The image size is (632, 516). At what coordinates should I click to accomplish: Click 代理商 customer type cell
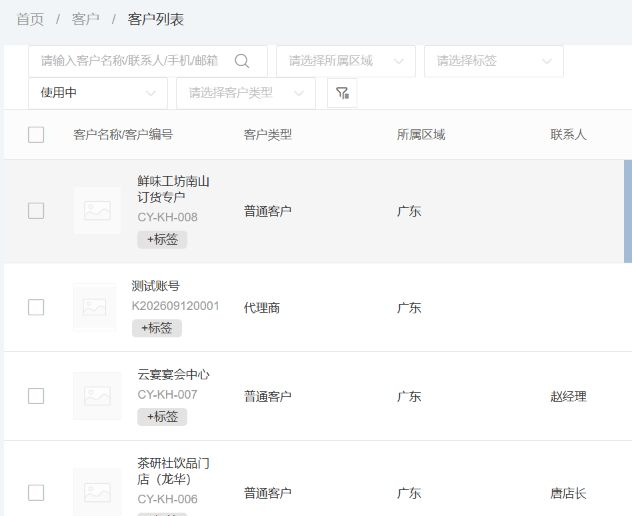pyautogui.click(x=262, y=308)
